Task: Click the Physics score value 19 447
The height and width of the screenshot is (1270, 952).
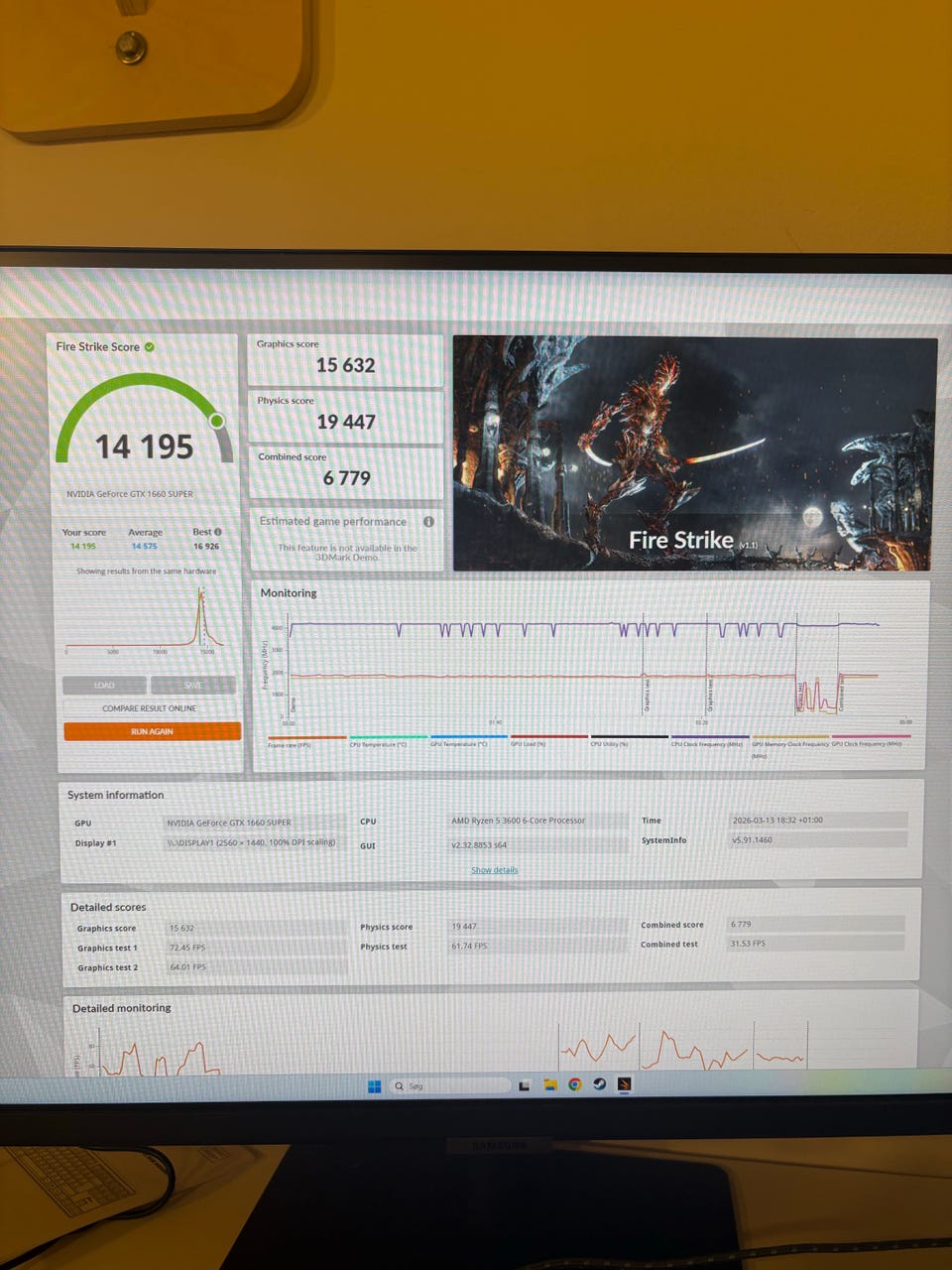Action: [346, 422]
